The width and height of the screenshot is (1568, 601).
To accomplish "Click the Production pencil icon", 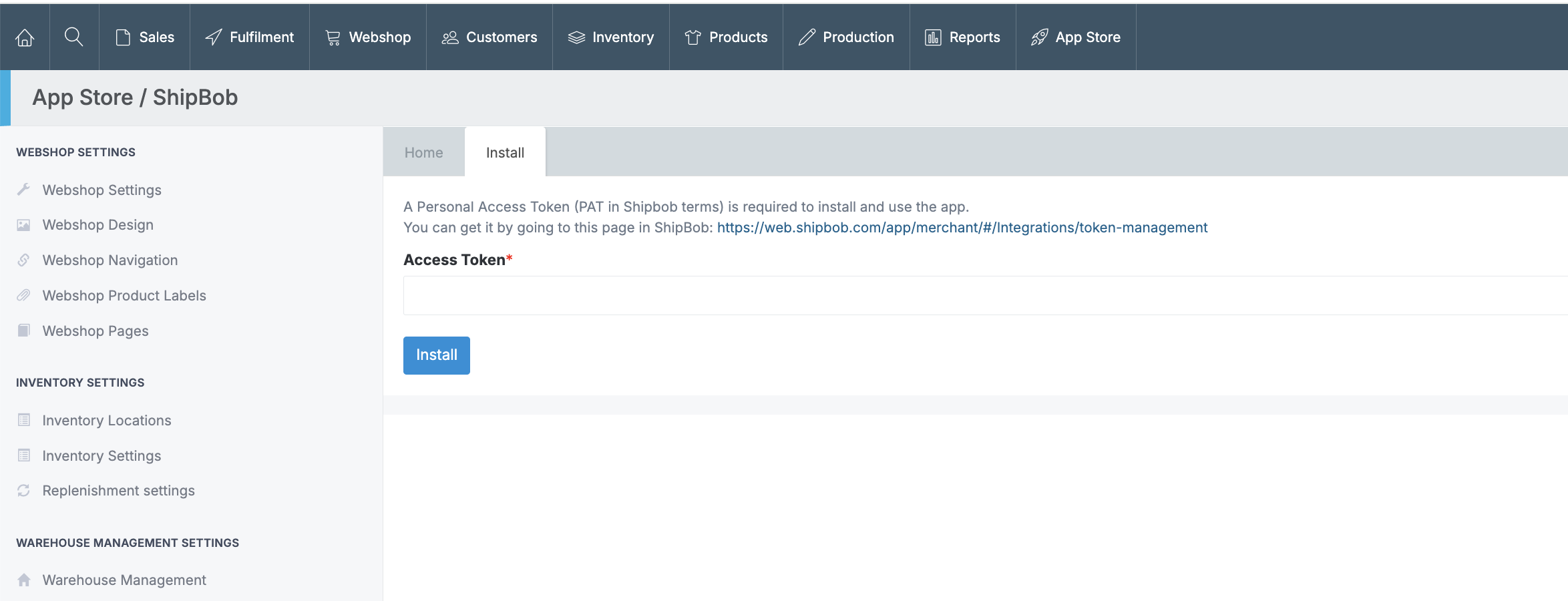I will click(807, 37).
